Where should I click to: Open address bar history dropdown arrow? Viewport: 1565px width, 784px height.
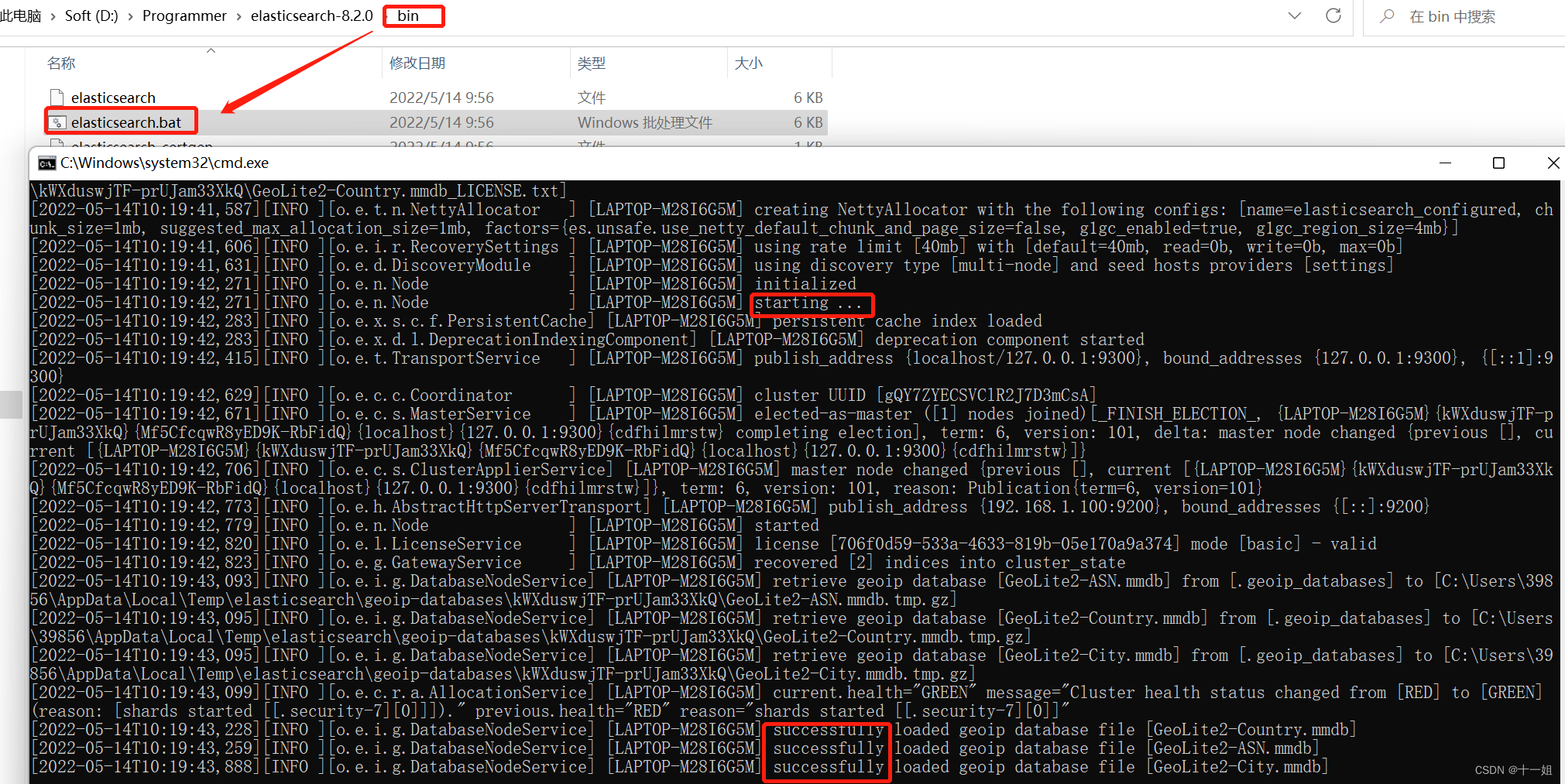click(1295, 15)
